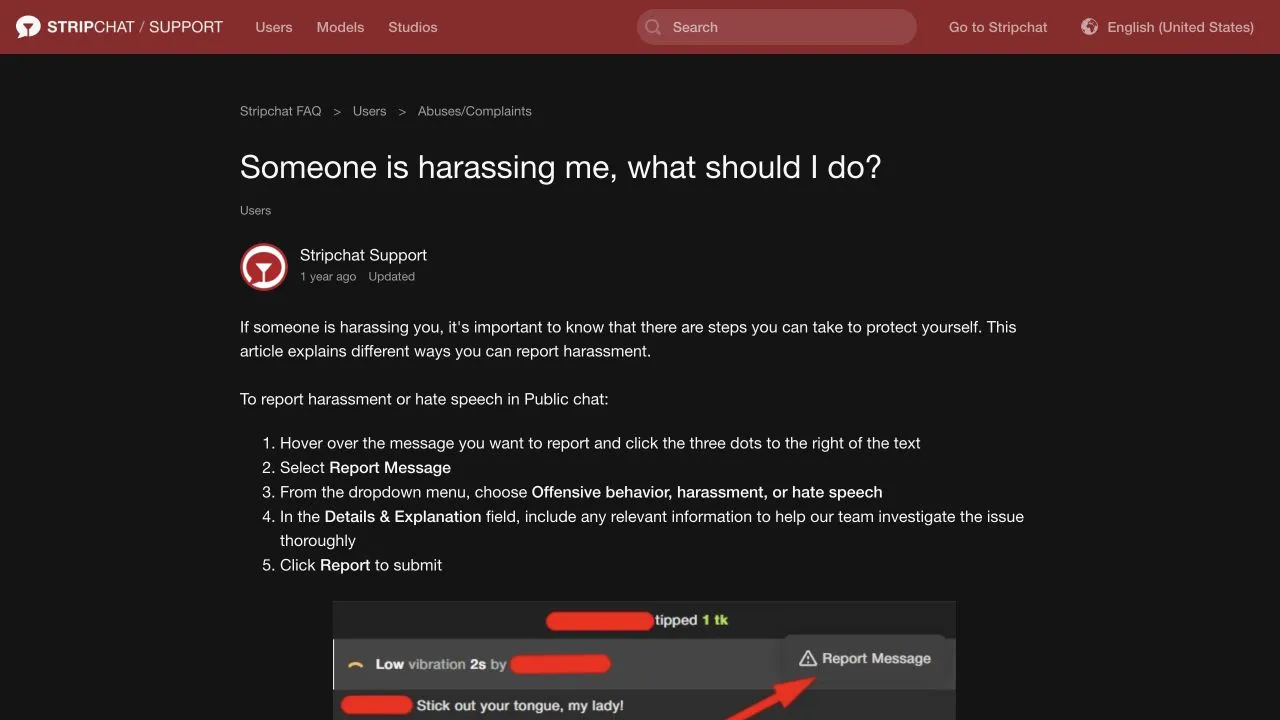The height and width of the screenshot is (720, 1280).
Task: Click the "Updated" label under the author
Action: (x=391, y=277)
